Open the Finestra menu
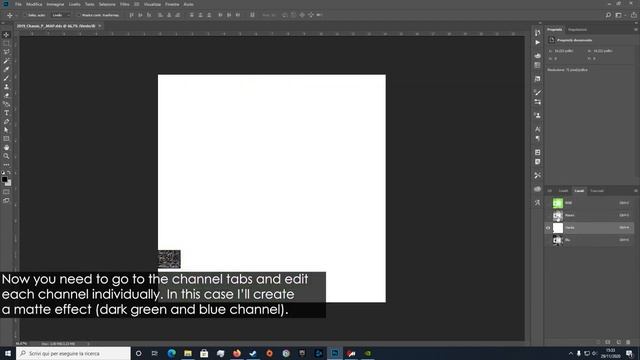The height and width of the screenshot is (360, 640). coord(172,4)
